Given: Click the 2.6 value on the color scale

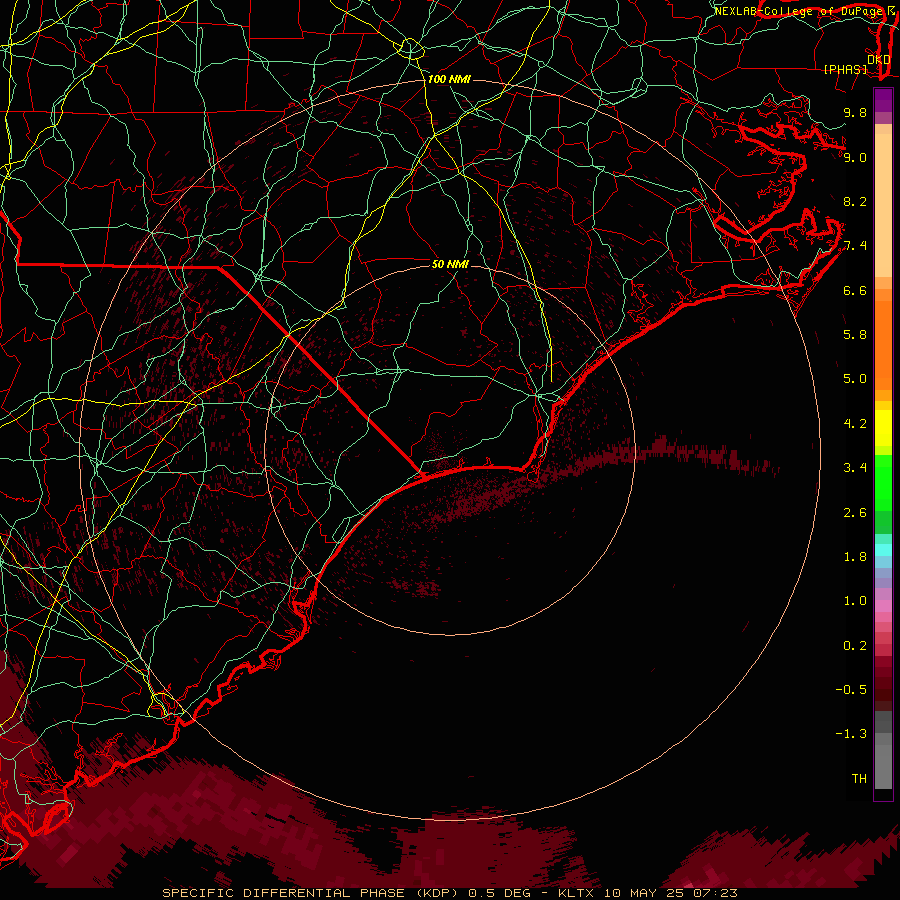Looking at the screenshot, I should tap(855, 513).
